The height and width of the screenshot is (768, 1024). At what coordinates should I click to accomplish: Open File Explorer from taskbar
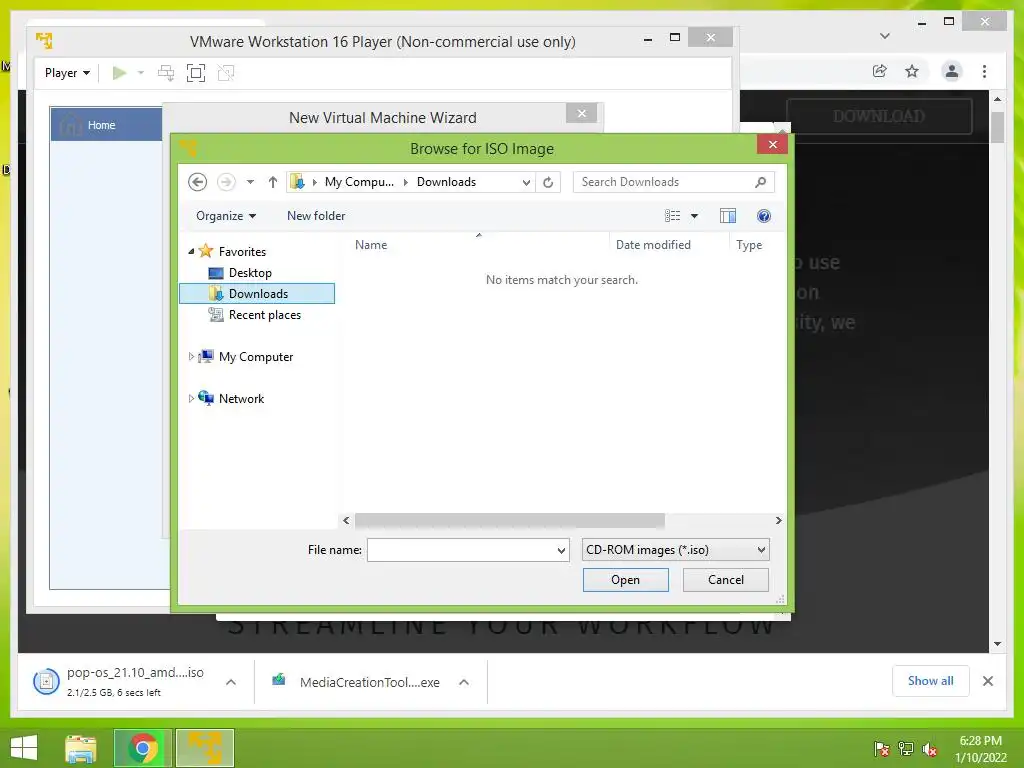81,748
